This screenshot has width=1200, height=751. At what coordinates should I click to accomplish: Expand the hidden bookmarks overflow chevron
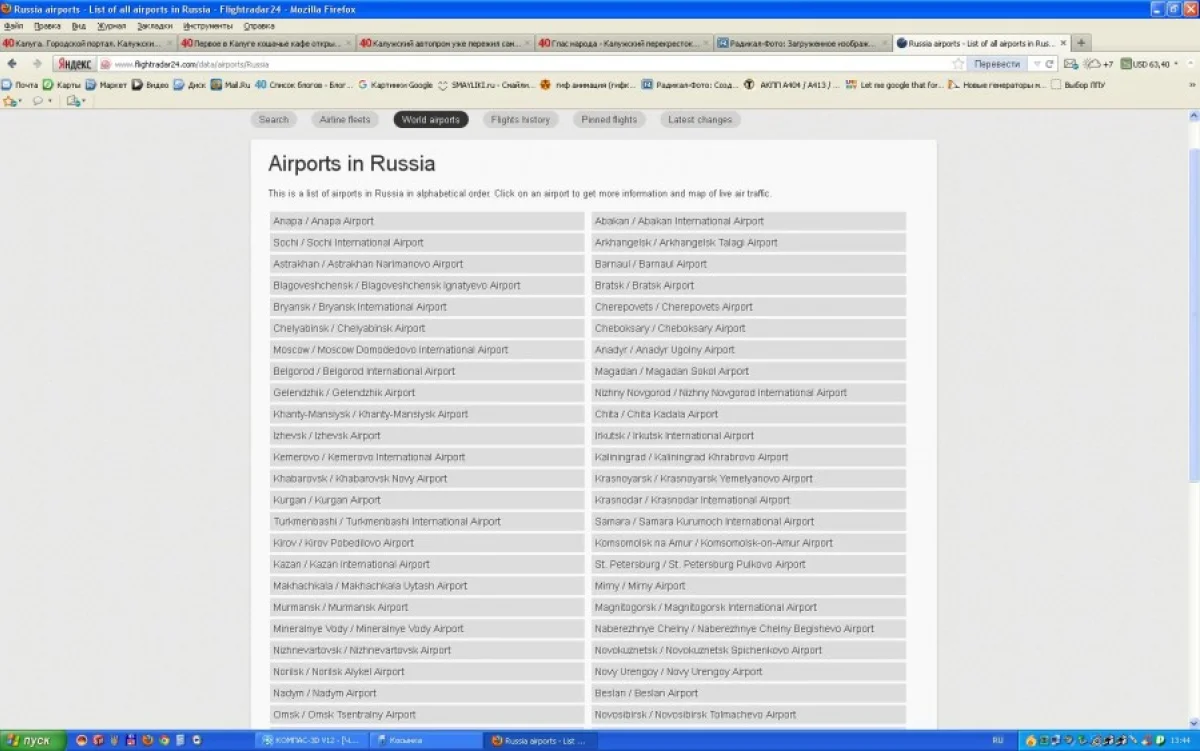[x=1192, y=85]
